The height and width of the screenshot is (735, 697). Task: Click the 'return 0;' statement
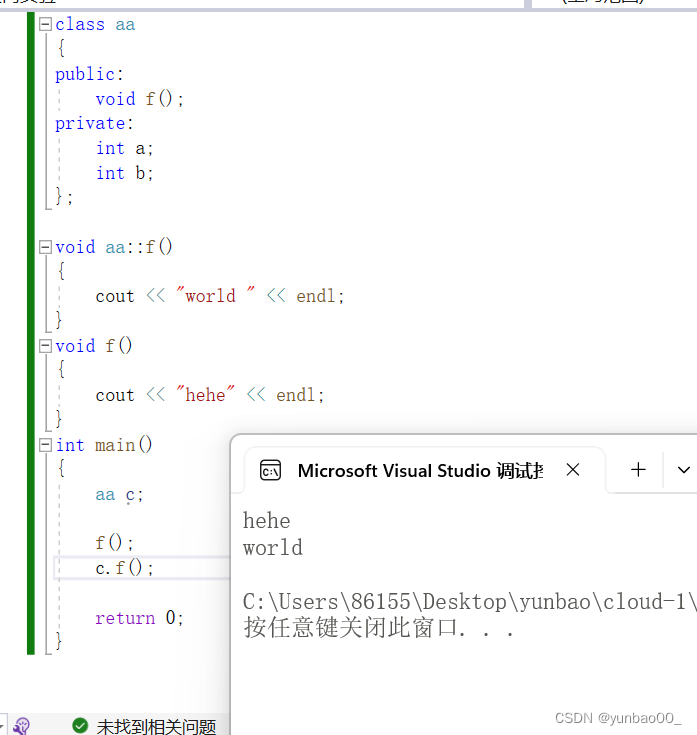[139, 618]
